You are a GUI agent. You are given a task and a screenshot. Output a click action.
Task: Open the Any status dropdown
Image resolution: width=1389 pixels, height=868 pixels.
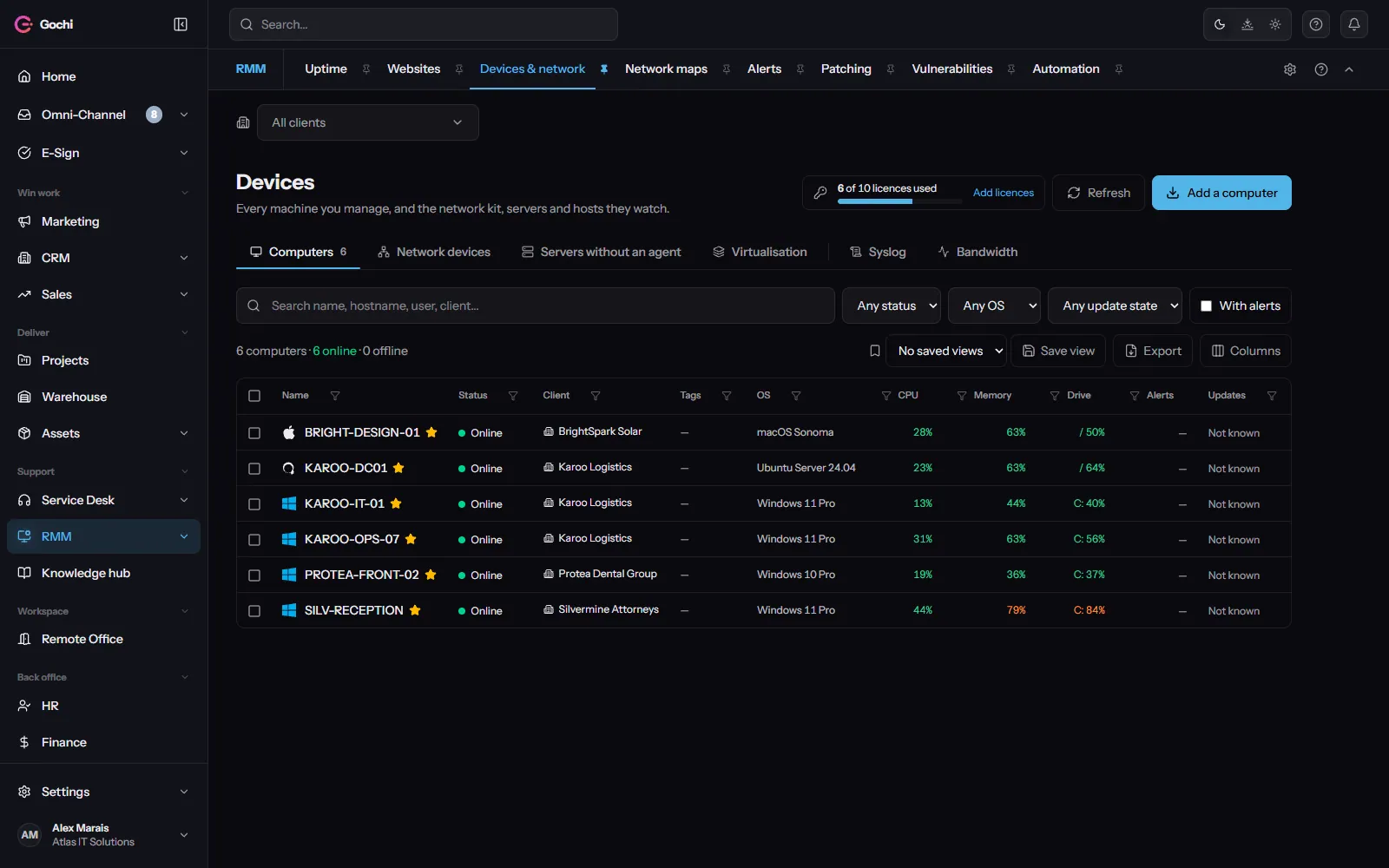pyautogui.click(x=892, y=306)
